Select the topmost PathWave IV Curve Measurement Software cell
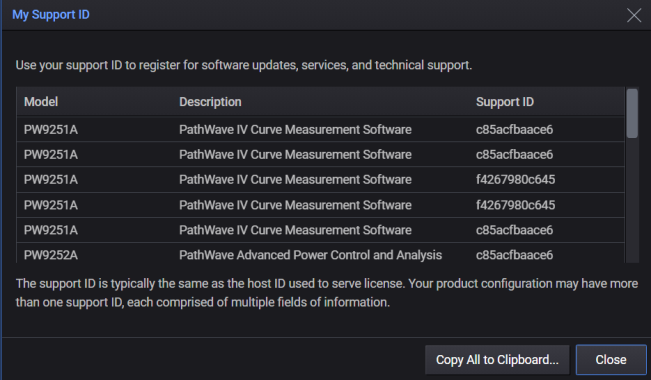Screen dimensions: 651x380 click(295, 130)
